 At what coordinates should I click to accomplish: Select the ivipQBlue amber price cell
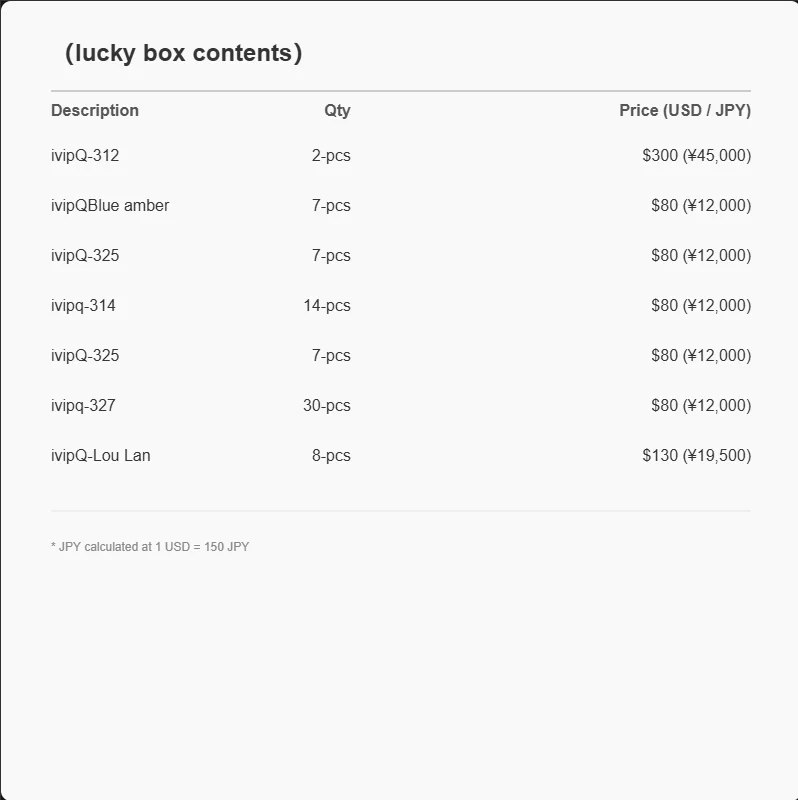click(x=700, y=205)
